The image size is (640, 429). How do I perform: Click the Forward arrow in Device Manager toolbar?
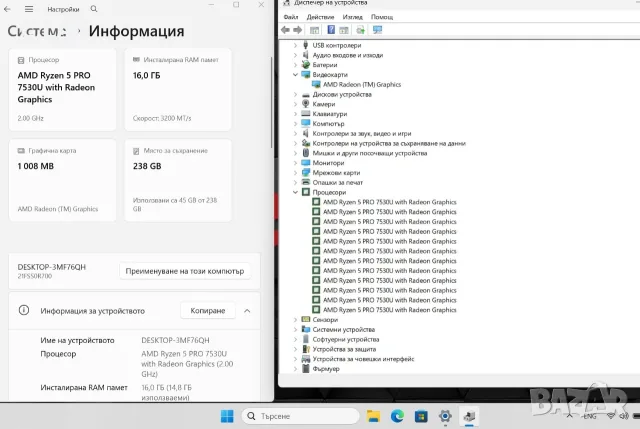pos(298,30)
